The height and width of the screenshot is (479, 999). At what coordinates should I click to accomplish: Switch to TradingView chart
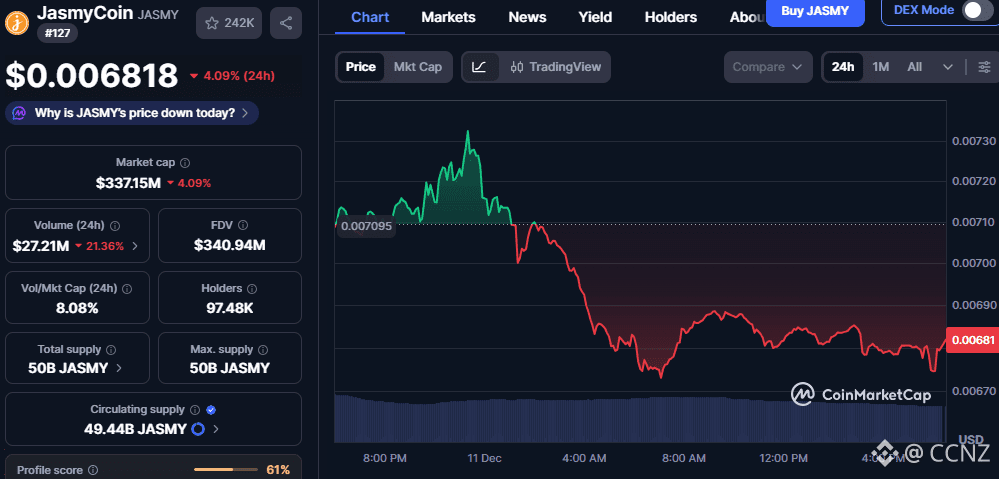[x=556, y=67]
